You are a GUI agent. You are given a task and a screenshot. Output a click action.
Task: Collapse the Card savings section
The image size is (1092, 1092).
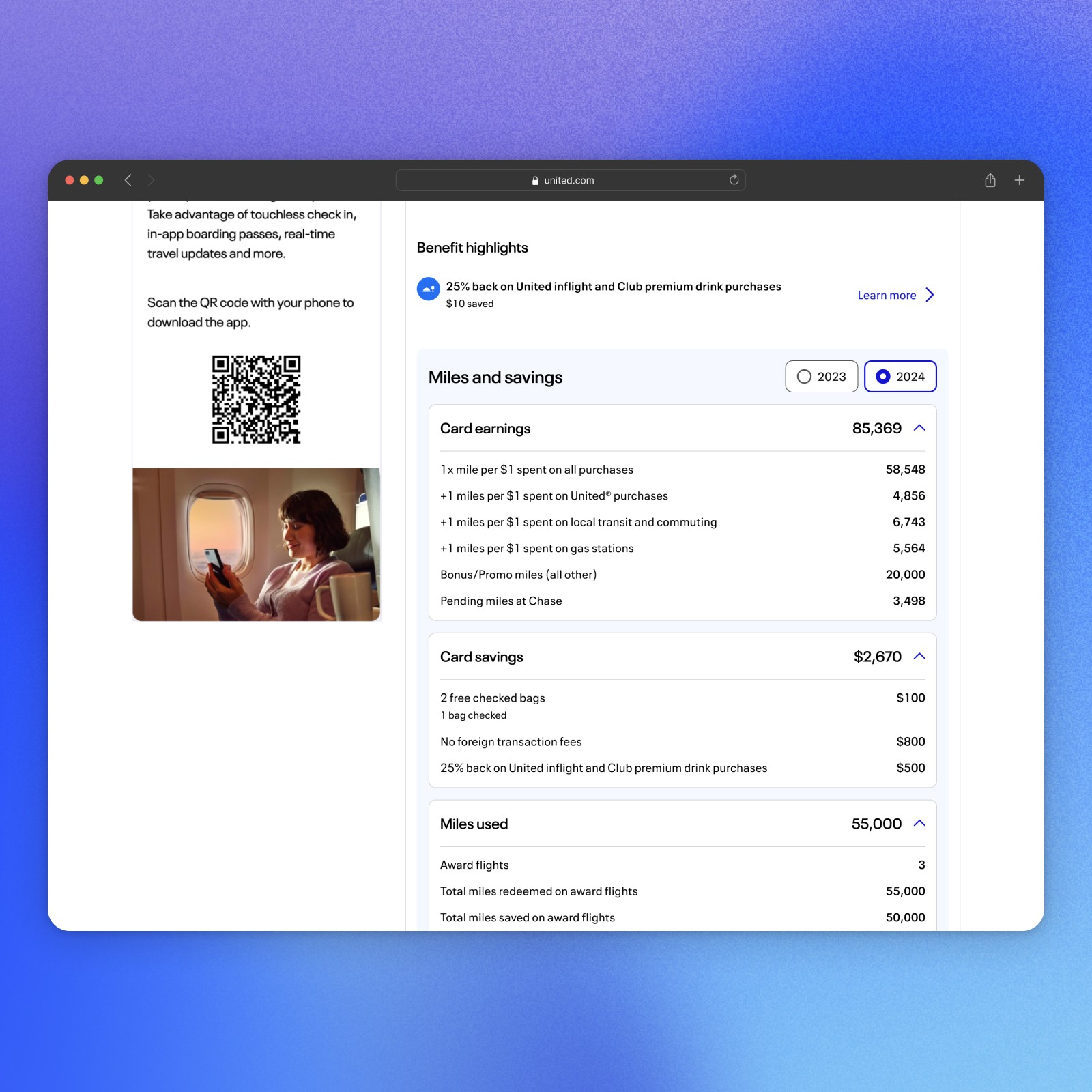[919, 656]
